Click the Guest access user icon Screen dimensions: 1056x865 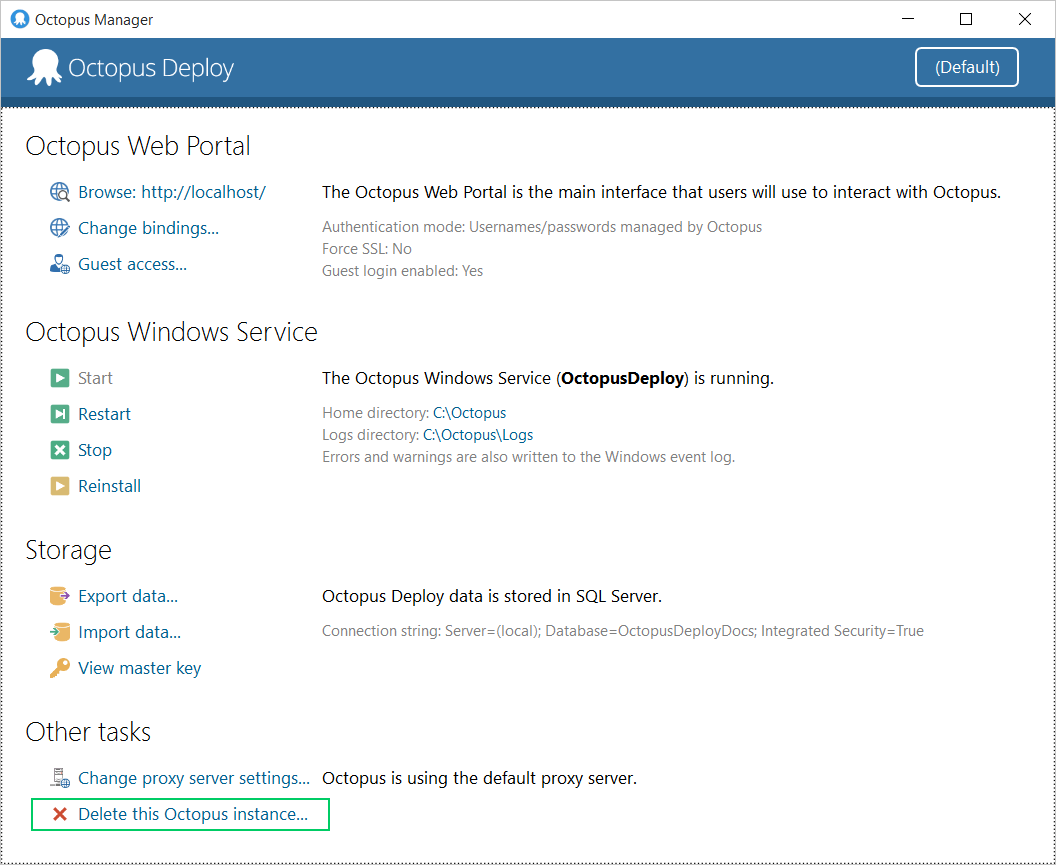(60, 264)
